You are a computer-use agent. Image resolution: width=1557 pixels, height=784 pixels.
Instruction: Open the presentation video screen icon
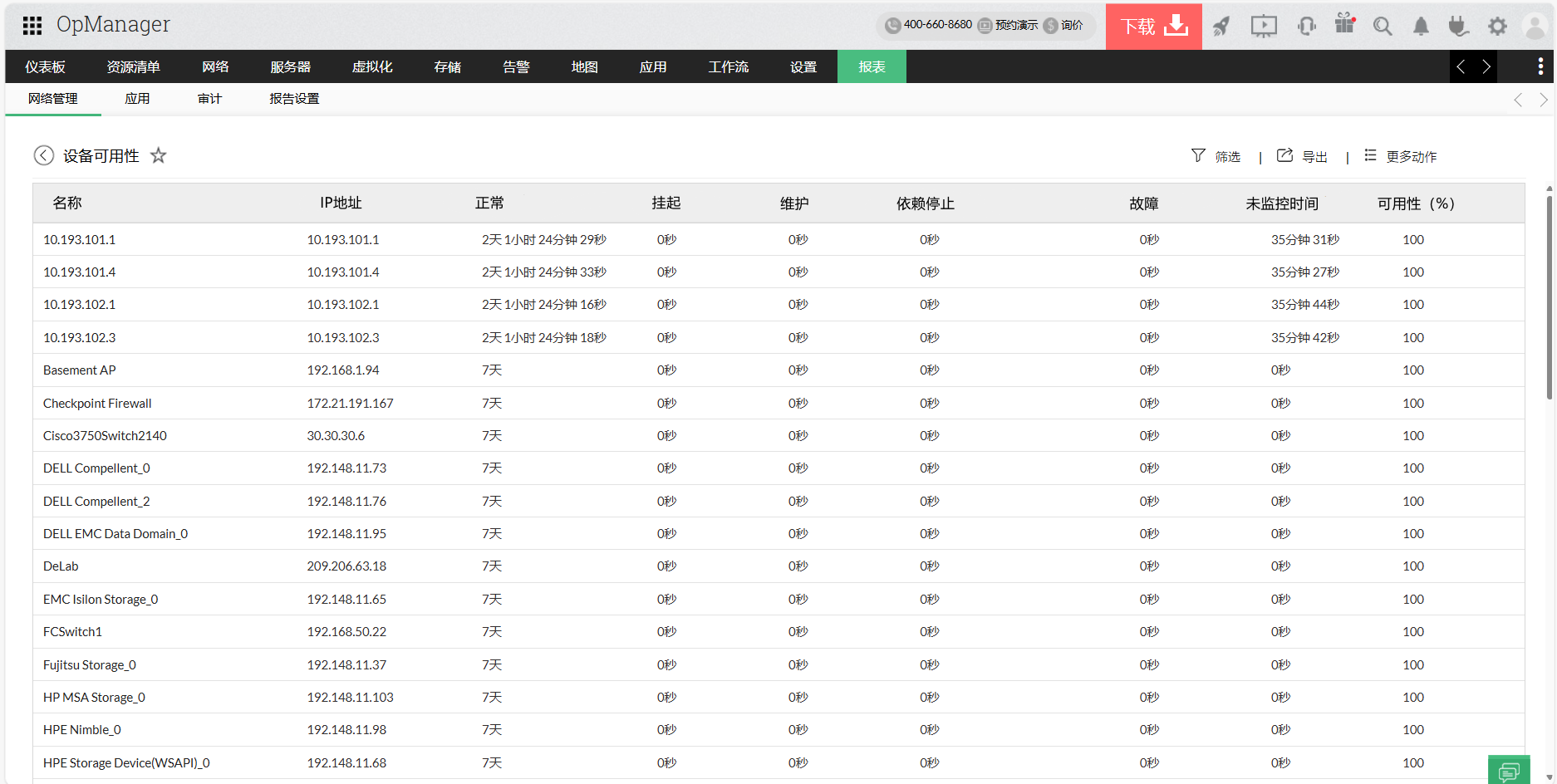click(1264, 27)
